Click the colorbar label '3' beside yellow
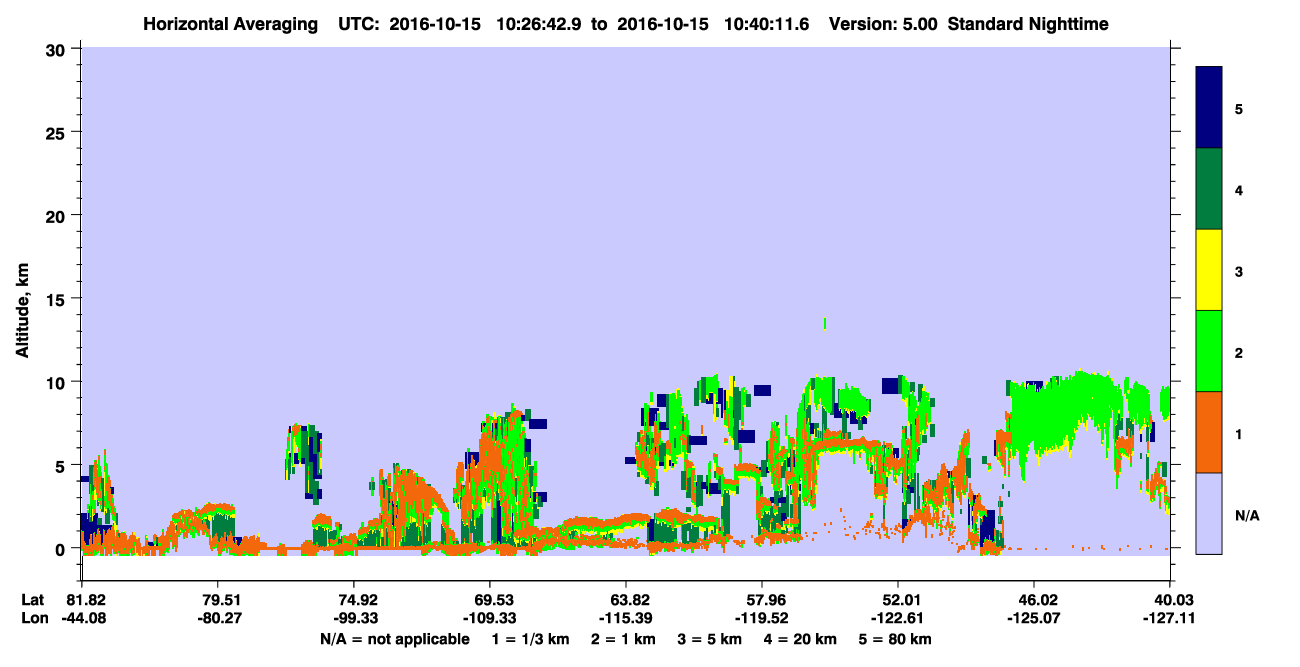 tap(1239, 271)
